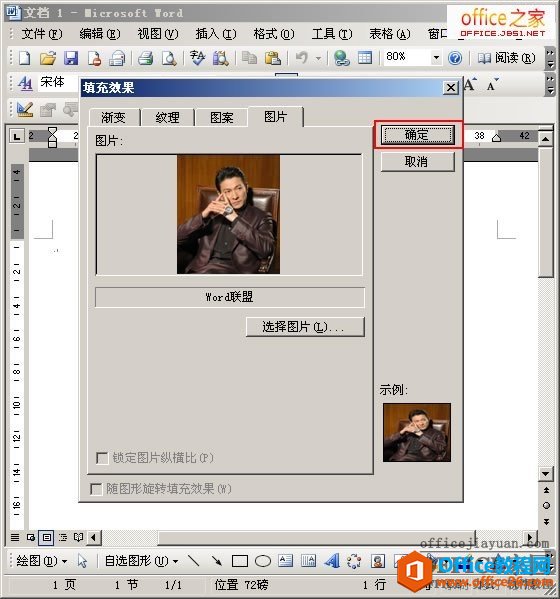Open the 文件 menu
Screen dimensions: 560x599
(42, 34)
